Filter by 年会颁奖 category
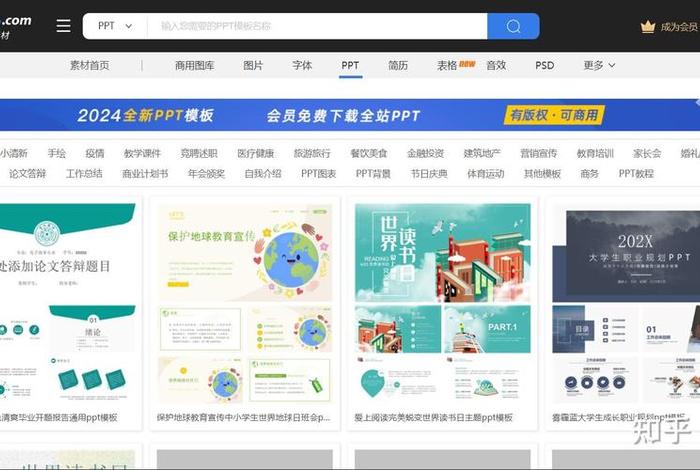Screen dimensions: 700x470 pos(206,173)
